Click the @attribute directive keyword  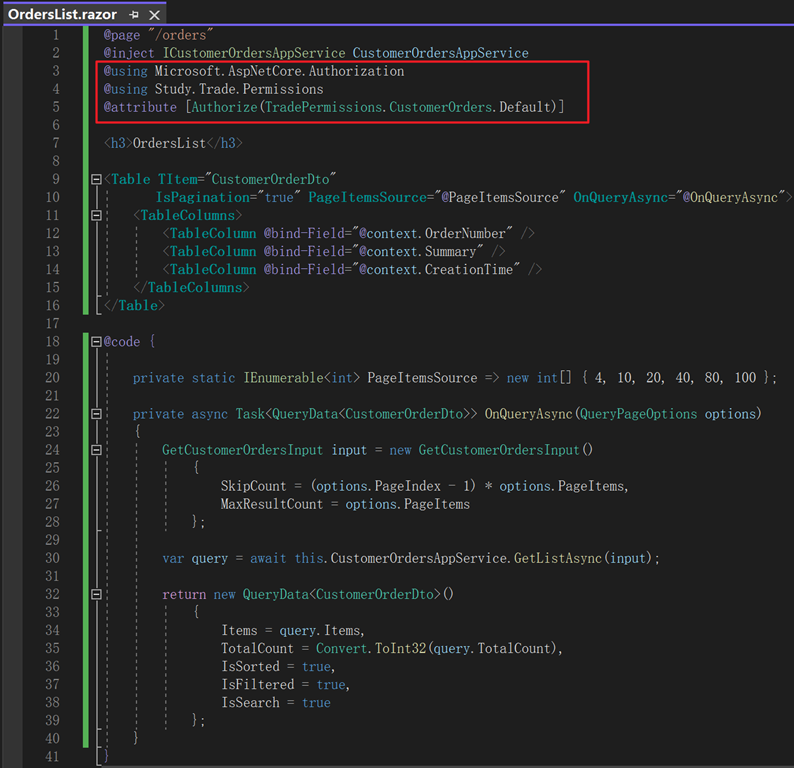(140, 107)
